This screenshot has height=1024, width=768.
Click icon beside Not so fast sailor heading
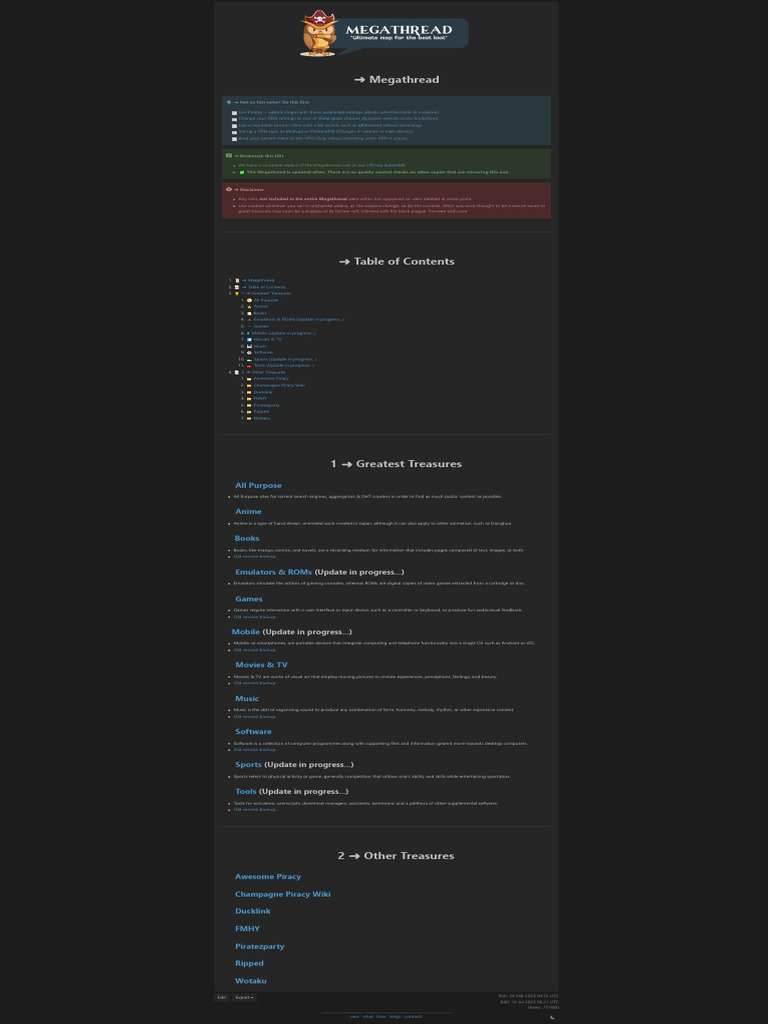[x=229, y=103]
